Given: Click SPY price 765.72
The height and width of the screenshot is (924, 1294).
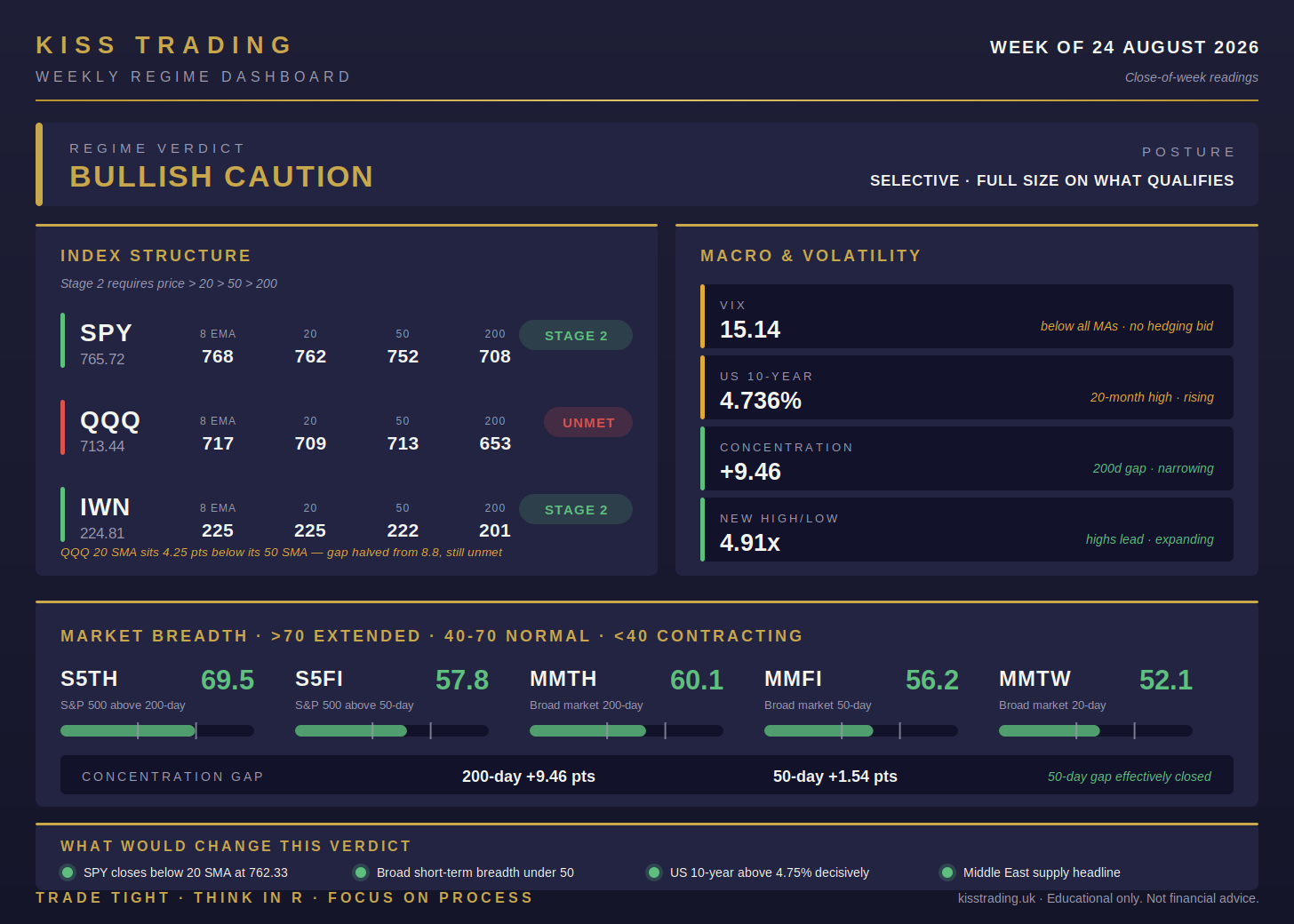Looking at the screenshot, I should (102, 359).
